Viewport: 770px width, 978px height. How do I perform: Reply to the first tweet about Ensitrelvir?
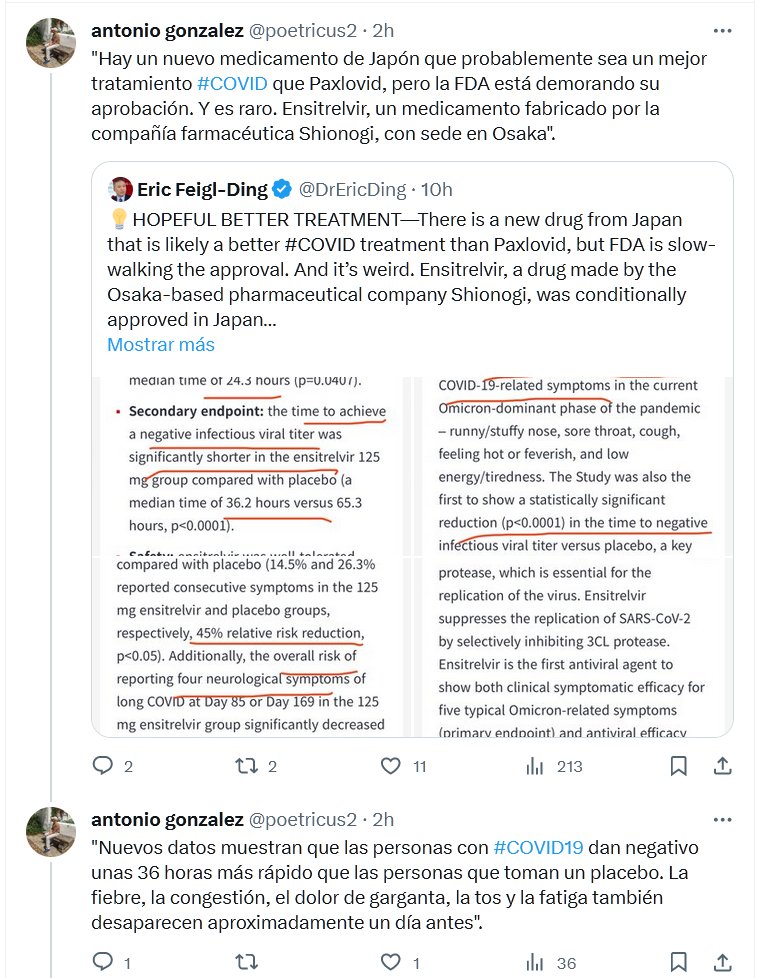coord(104,766)
